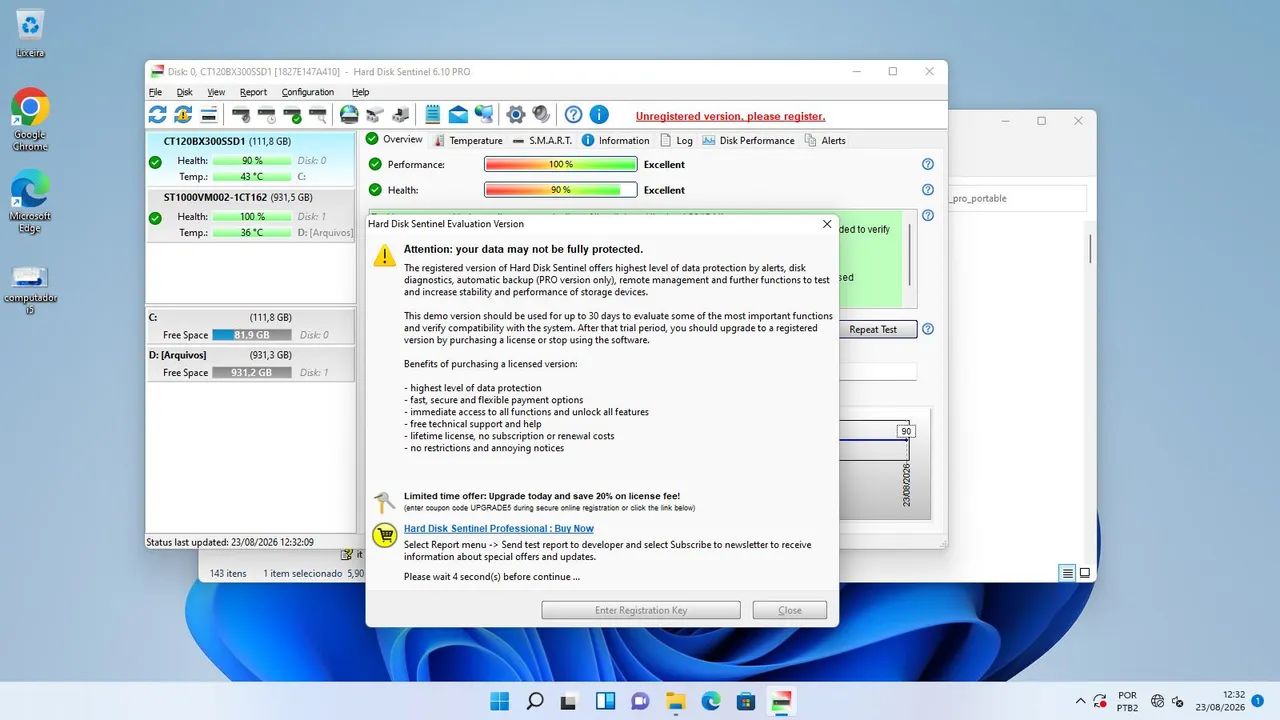Click the Refresh disk status toolbar icon
The width and height of the screenshot is (1280, 720).
[x=158, y=115]
